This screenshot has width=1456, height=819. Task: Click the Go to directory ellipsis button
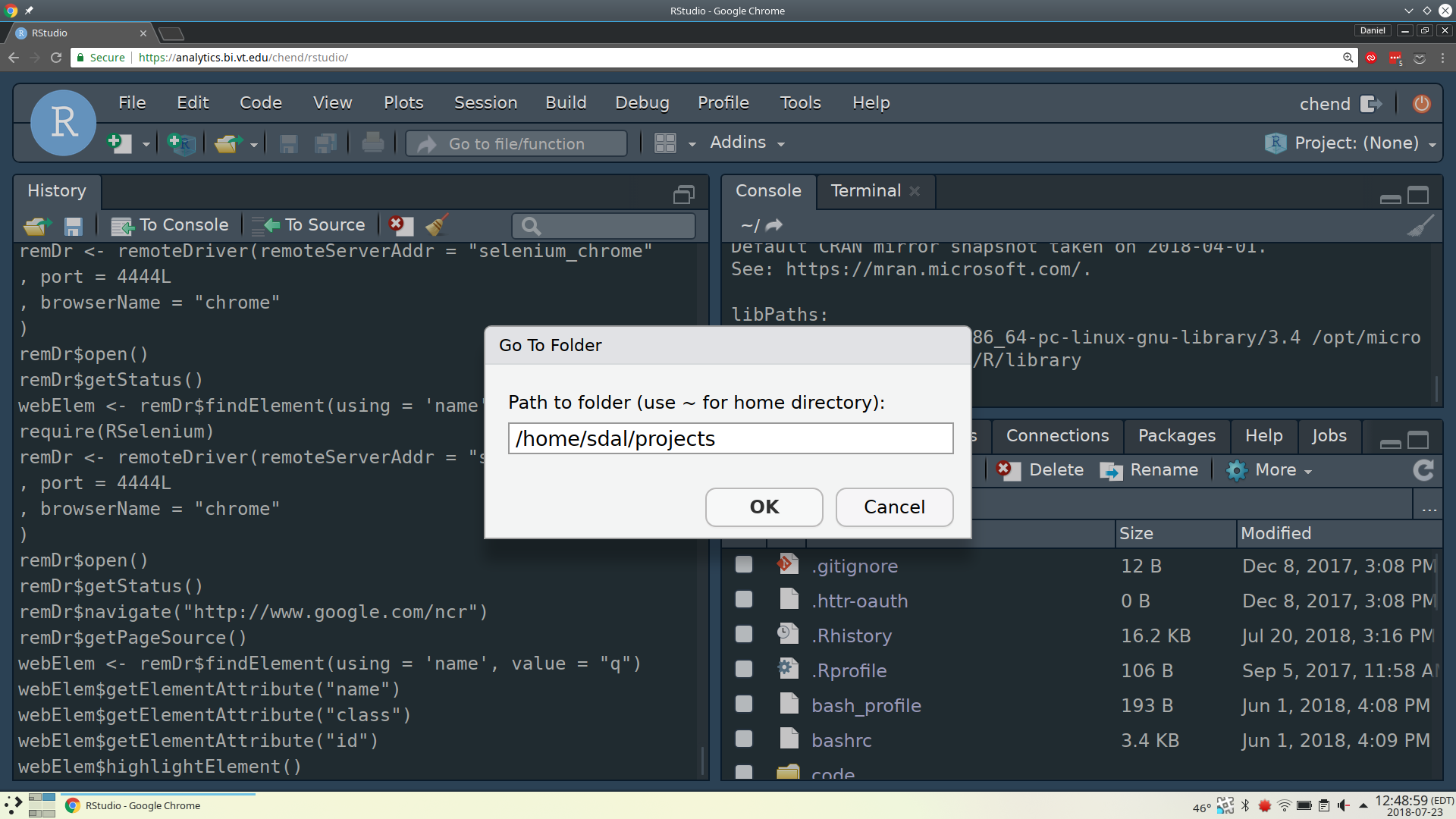click(x=1429, y=508)
